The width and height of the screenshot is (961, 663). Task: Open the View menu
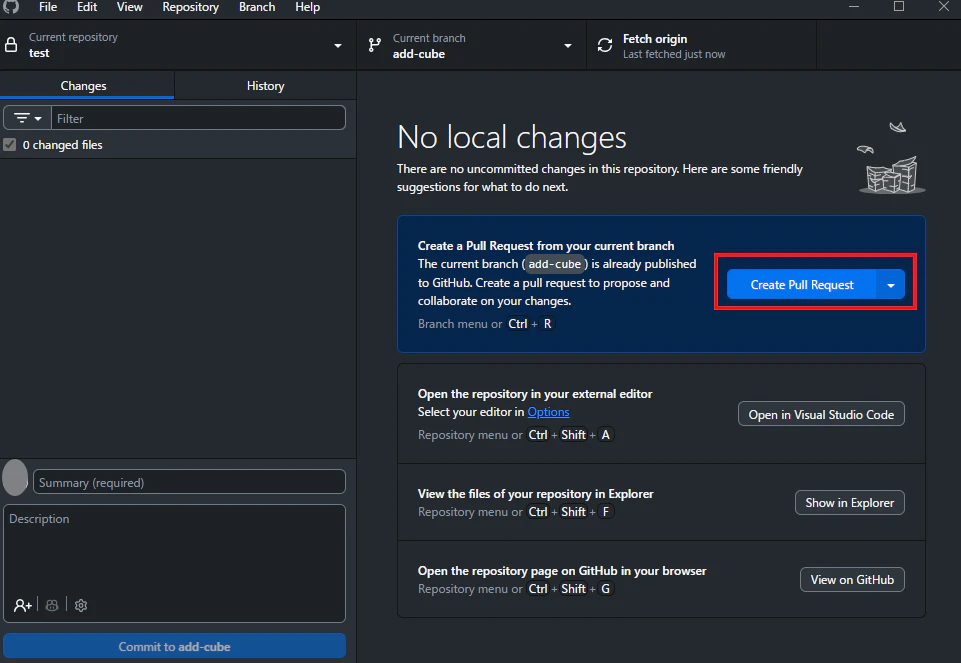(129, 7)
